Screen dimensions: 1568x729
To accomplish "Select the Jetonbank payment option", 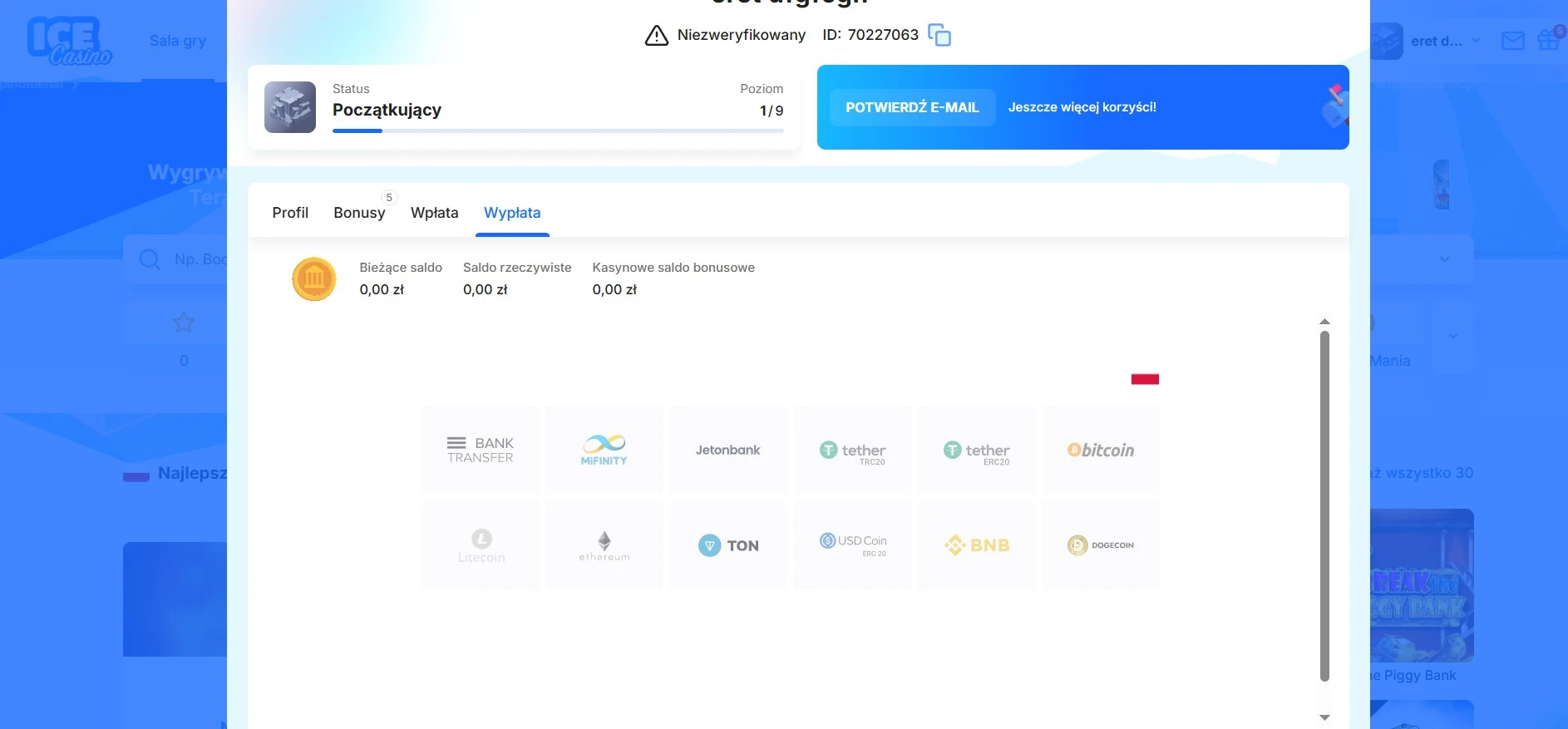I will [x=728, y=450].
